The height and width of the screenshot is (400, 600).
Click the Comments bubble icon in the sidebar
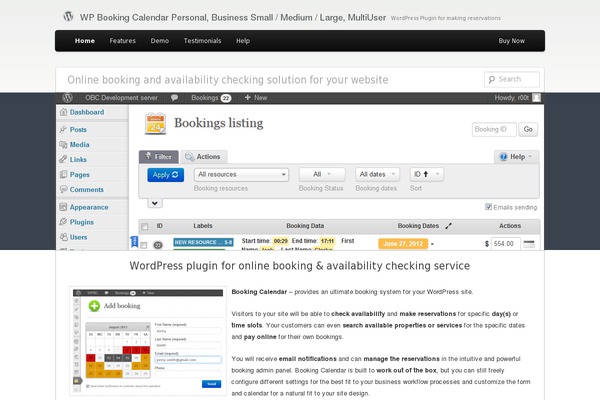tap(63, 189)
